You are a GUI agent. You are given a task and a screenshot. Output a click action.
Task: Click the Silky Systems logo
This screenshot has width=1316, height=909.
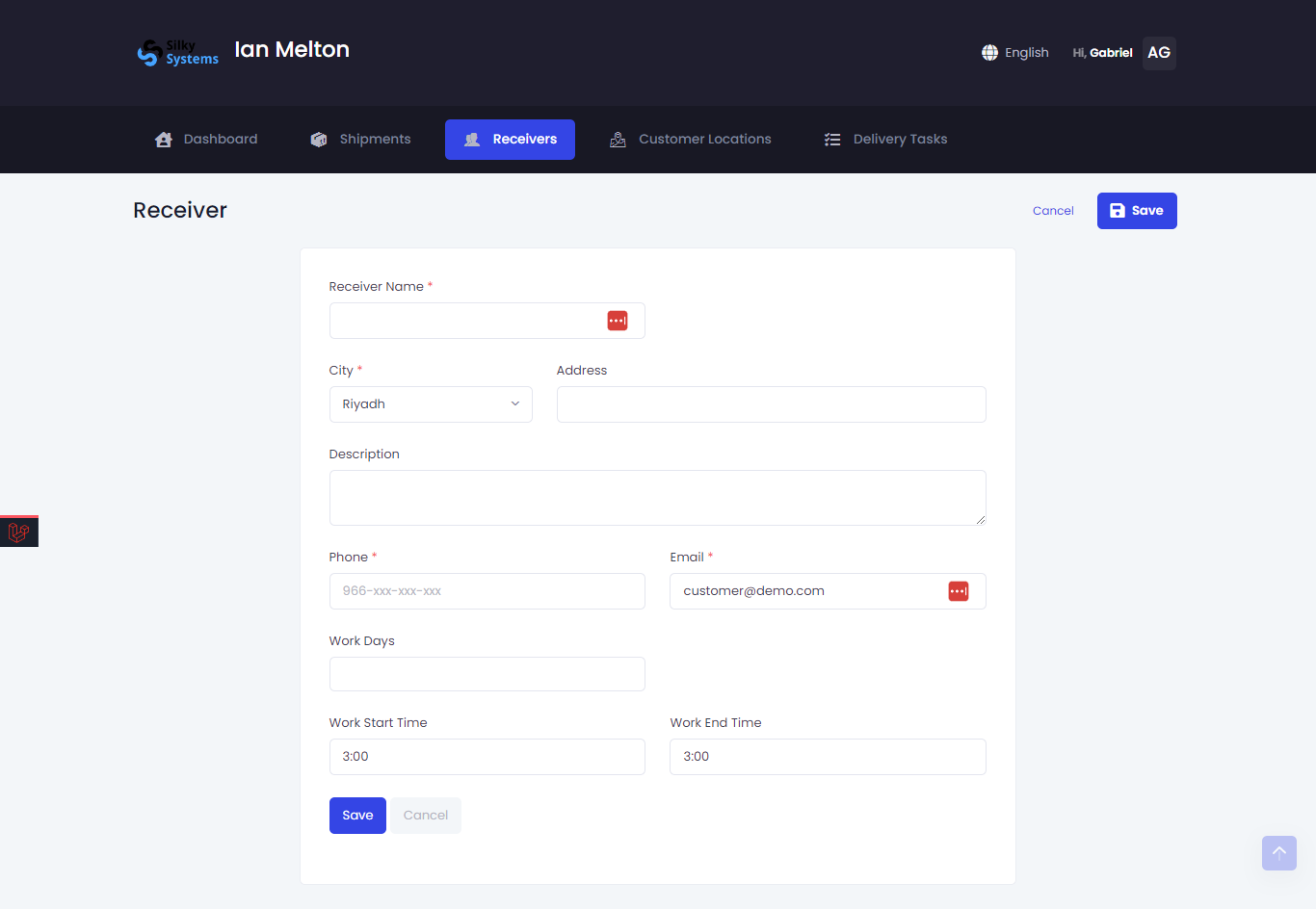(x=177, y=52)
